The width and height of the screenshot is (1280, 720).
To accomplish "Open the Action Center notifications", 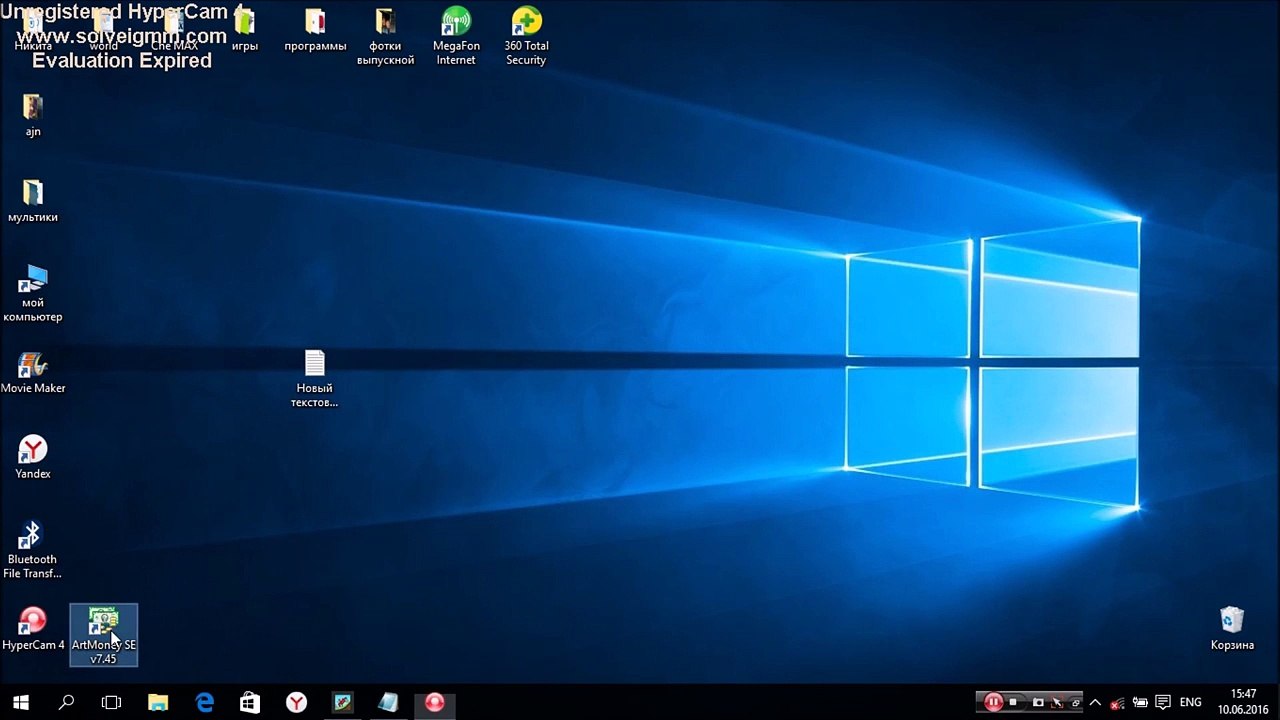I will (x=1162, y=702).
